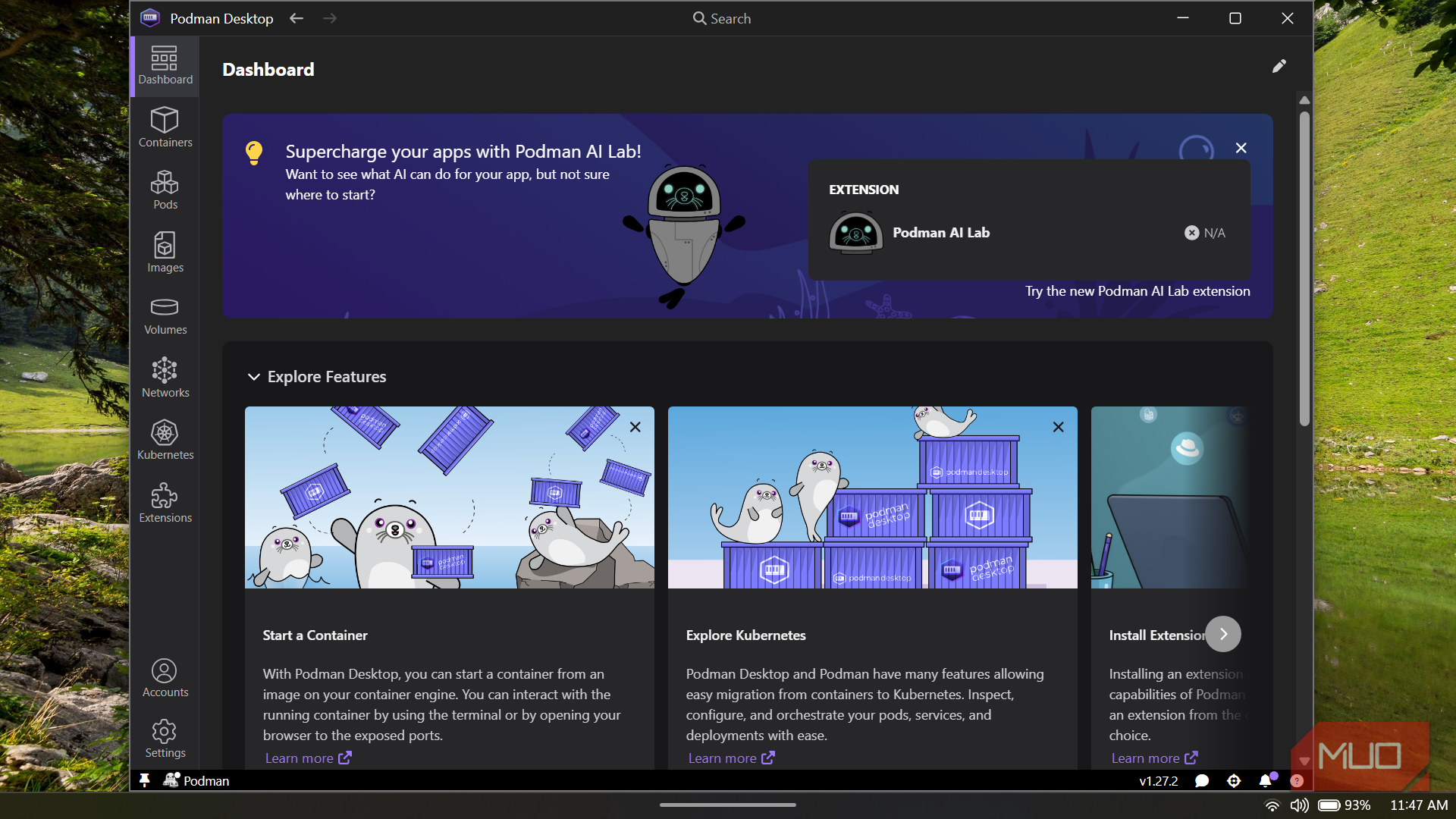The width and height of the screenshot is (1456, 819).
Task: Click 'Supercharge your apps' banner heading
Action: [x=463, y=152]
